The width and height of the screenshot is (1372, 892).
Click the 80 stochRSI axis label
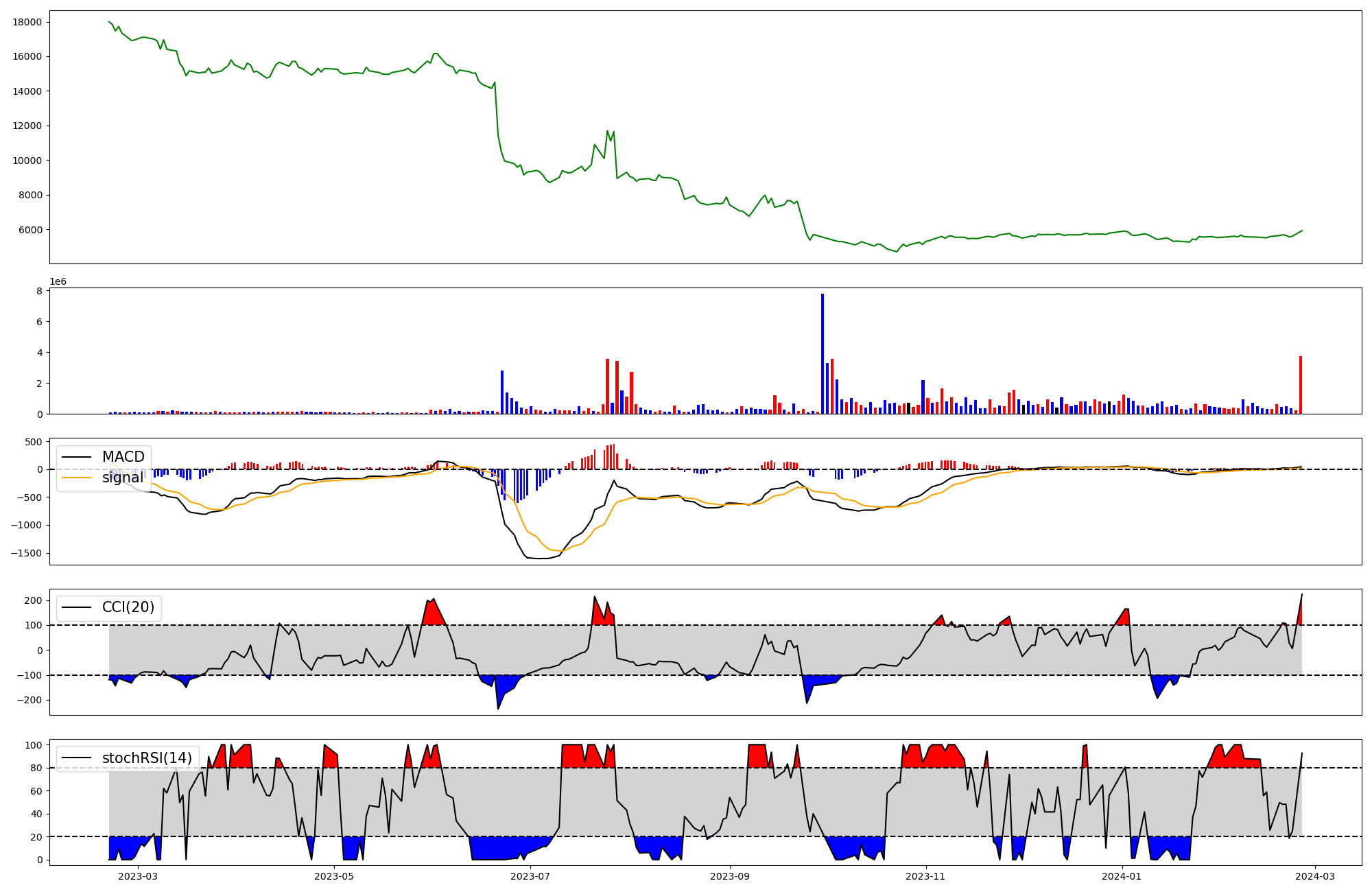point(36,768)
